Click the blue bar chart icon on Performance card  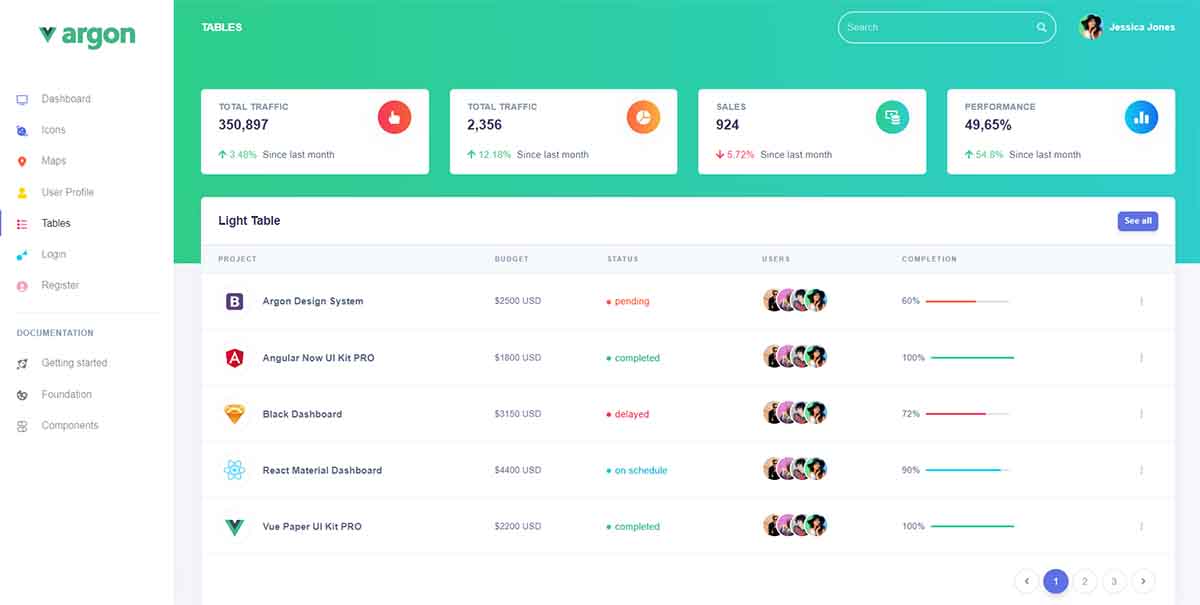click(1141, 116)
